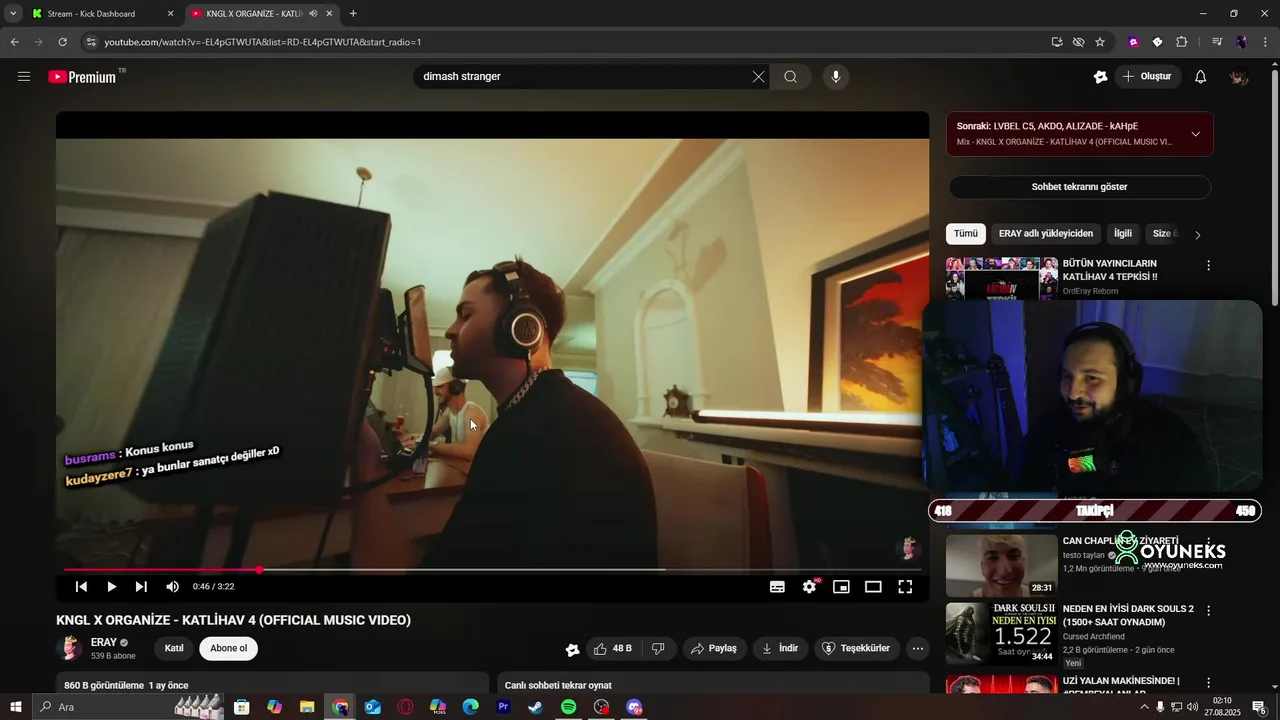Enter fullscreen mode
The image size is (1280, 720).
(905, 587)
